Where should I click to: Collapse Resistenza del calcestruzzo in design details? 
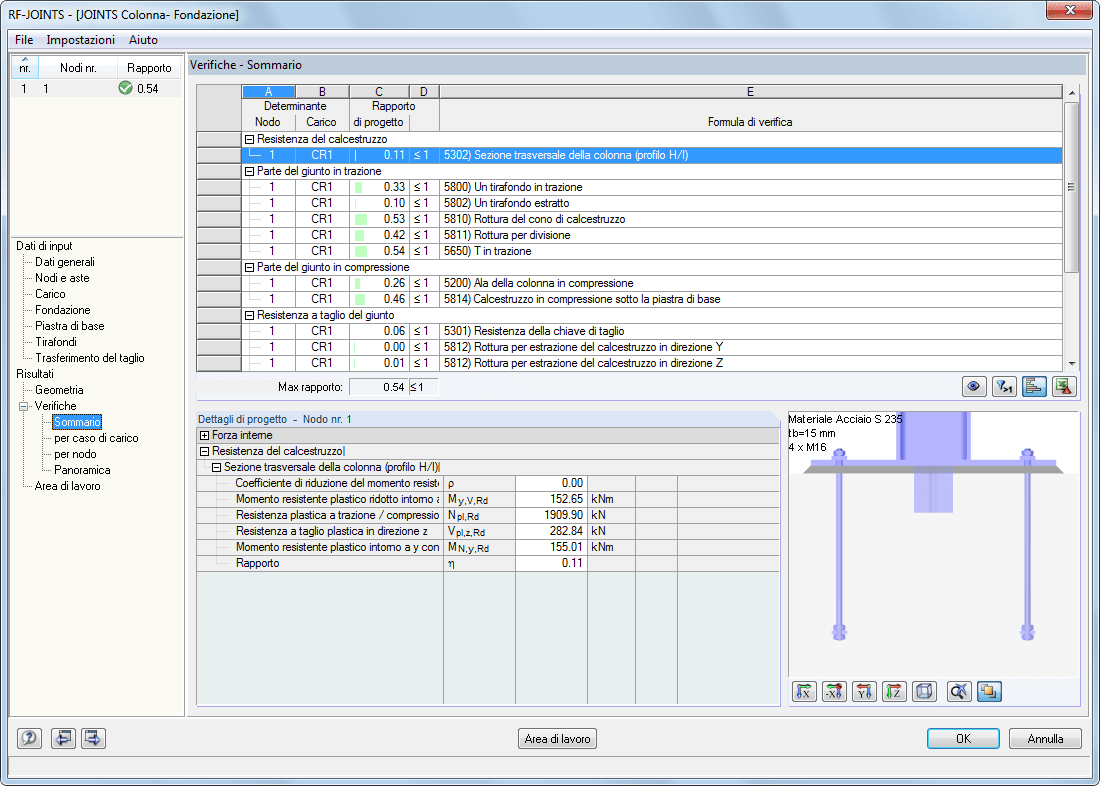pyautogui.click(x=205, y=452)
